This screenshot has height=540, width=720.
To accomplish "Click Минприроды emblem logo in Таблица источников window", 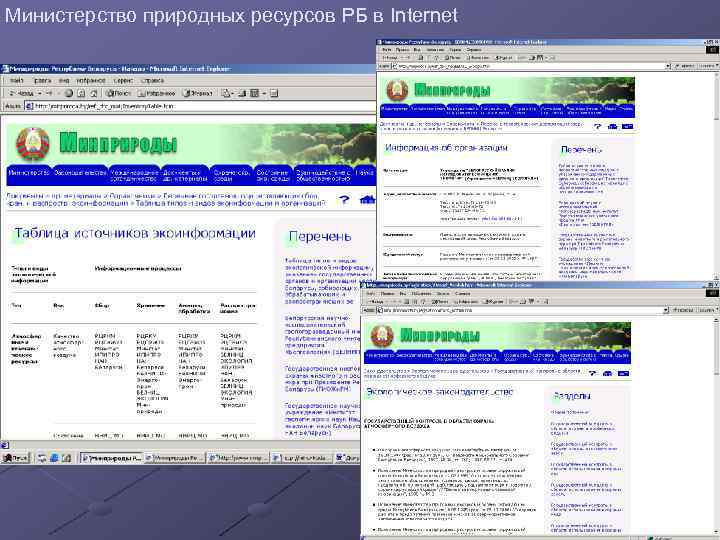I will click(x=33, y=144).
